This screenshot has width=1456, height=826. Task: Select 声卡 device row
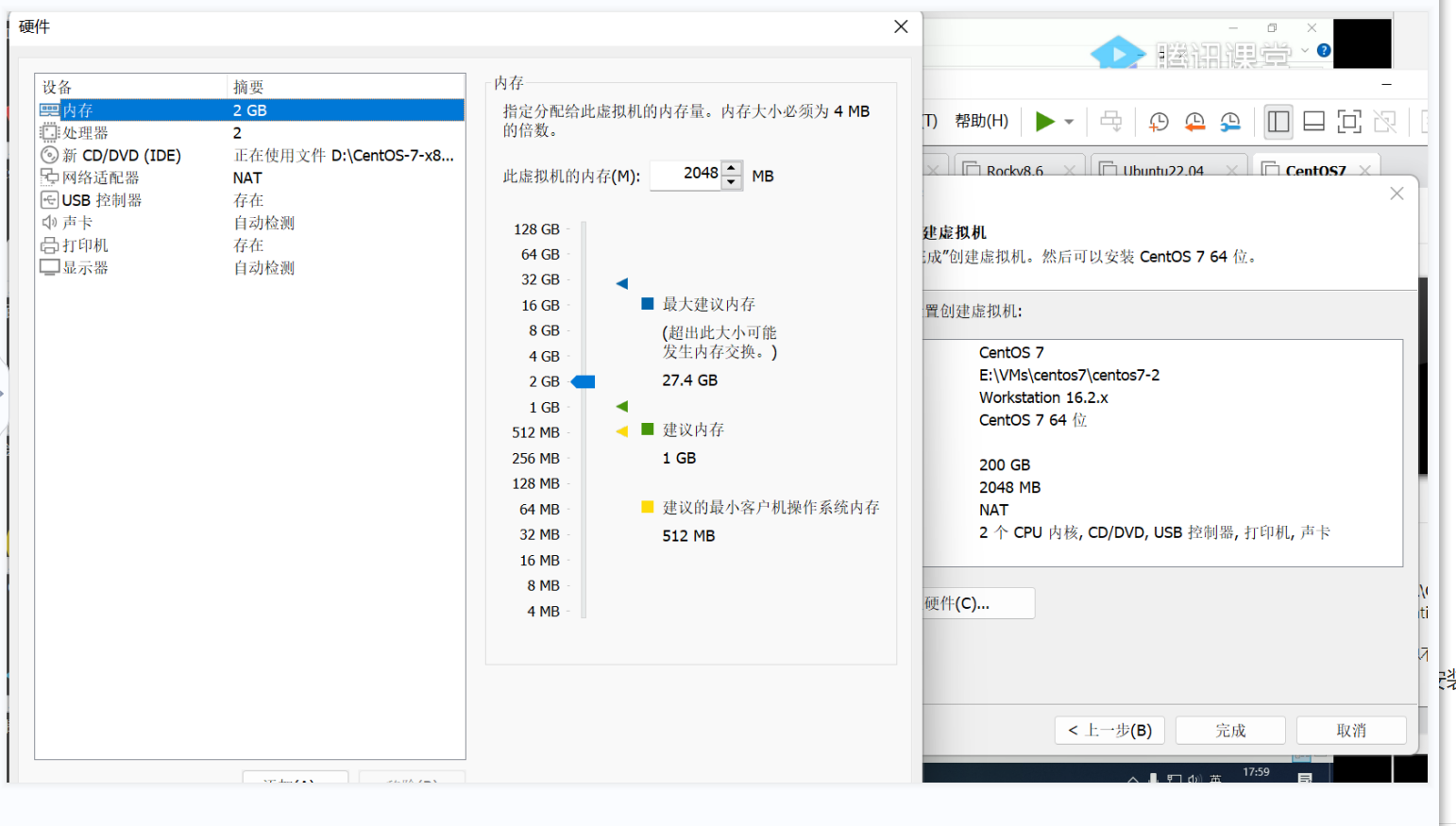tap(250, 223)
